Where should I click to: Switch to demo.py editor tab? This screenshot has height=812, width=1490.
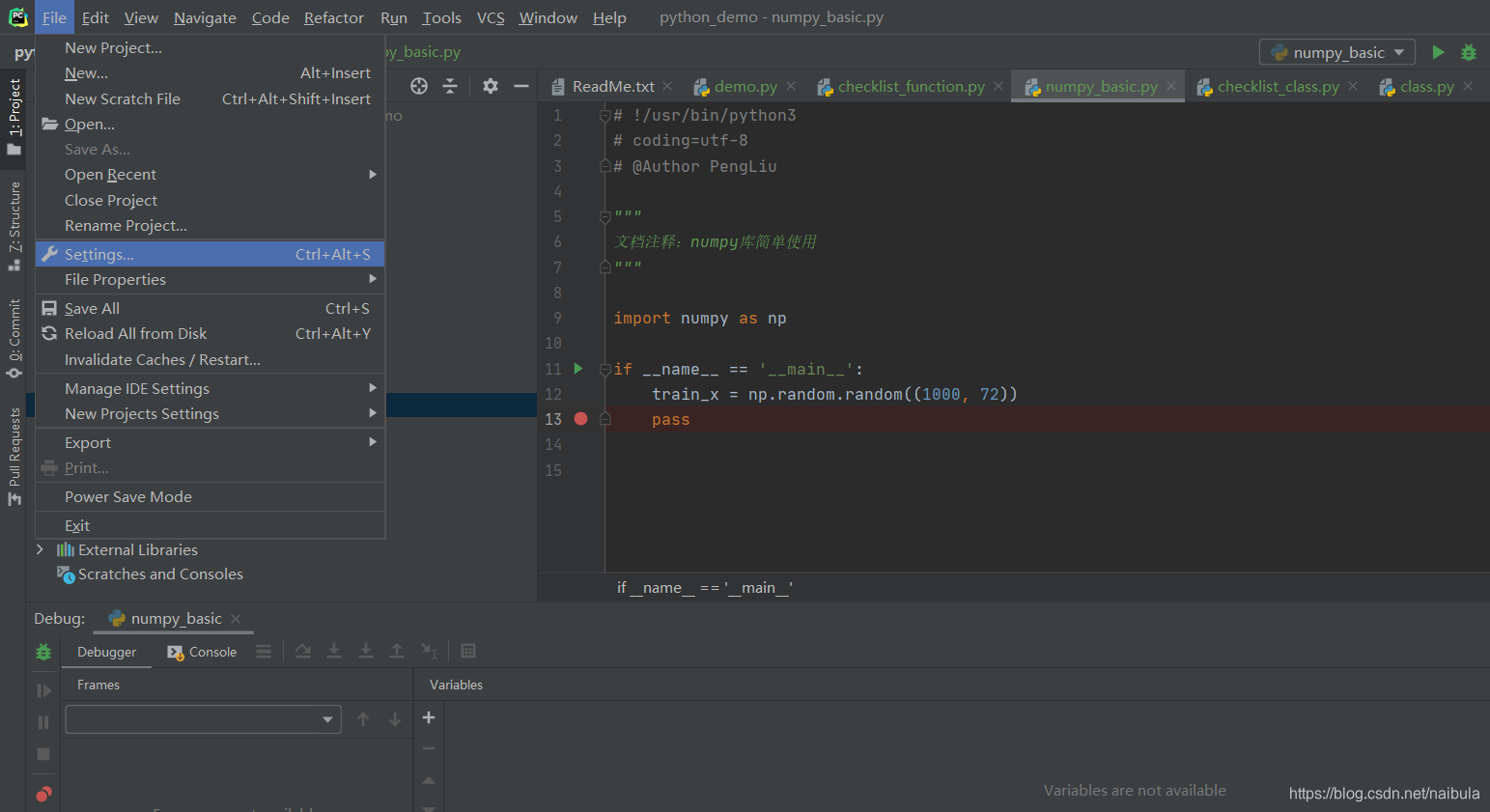click(x=745, y=86)
